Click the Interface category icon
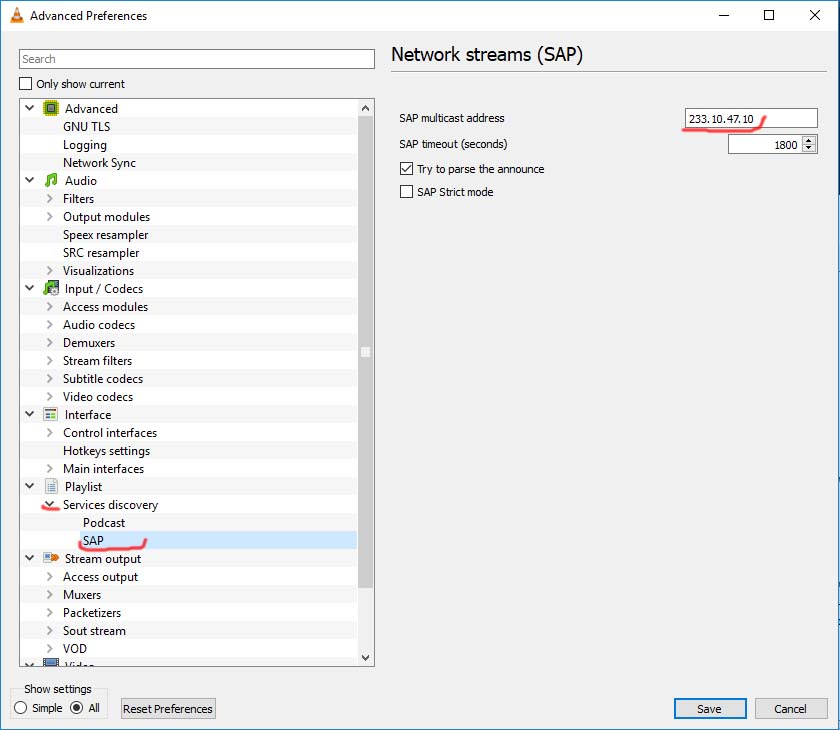Viewport: 840px width, 730px height. (51, 415)
